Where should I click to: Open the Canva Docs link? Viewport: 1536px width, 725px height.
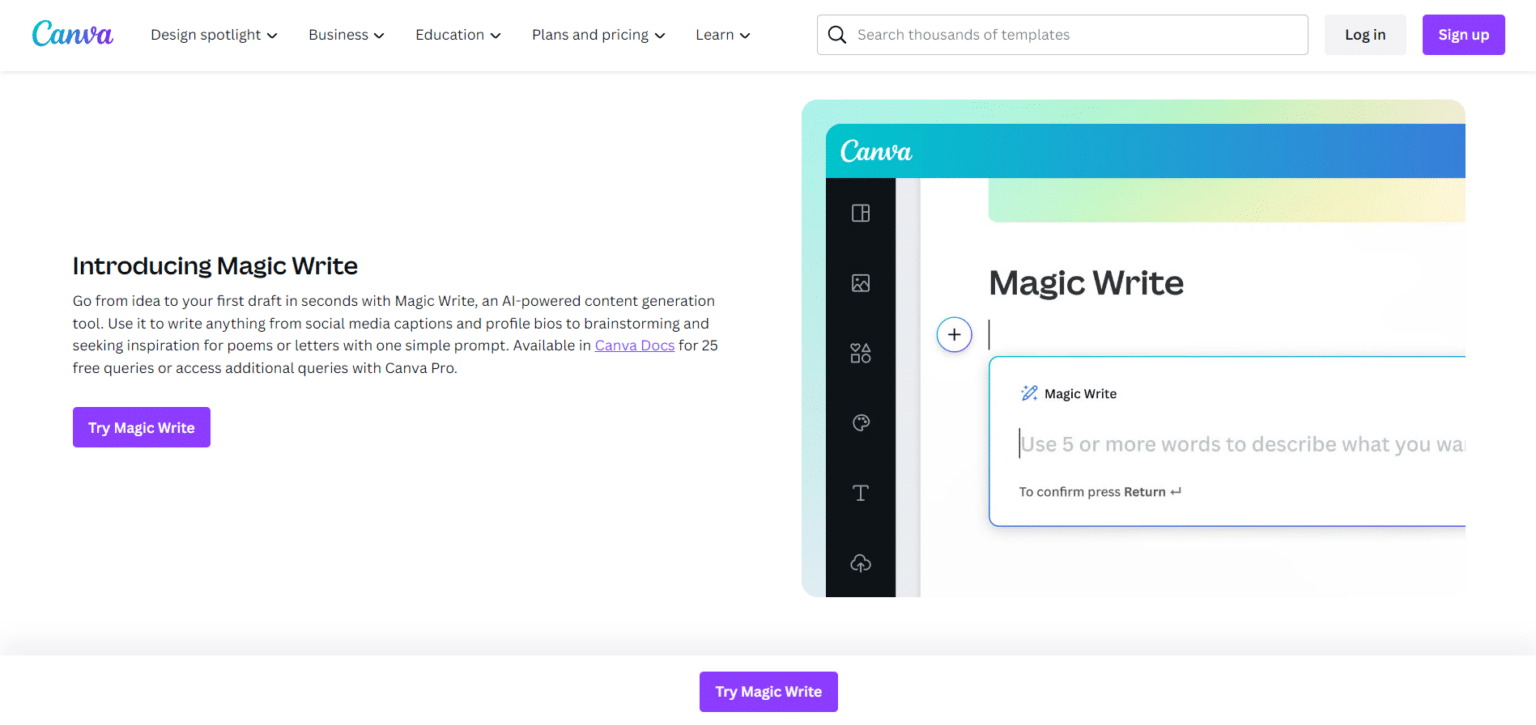click(x=635, y=345)
